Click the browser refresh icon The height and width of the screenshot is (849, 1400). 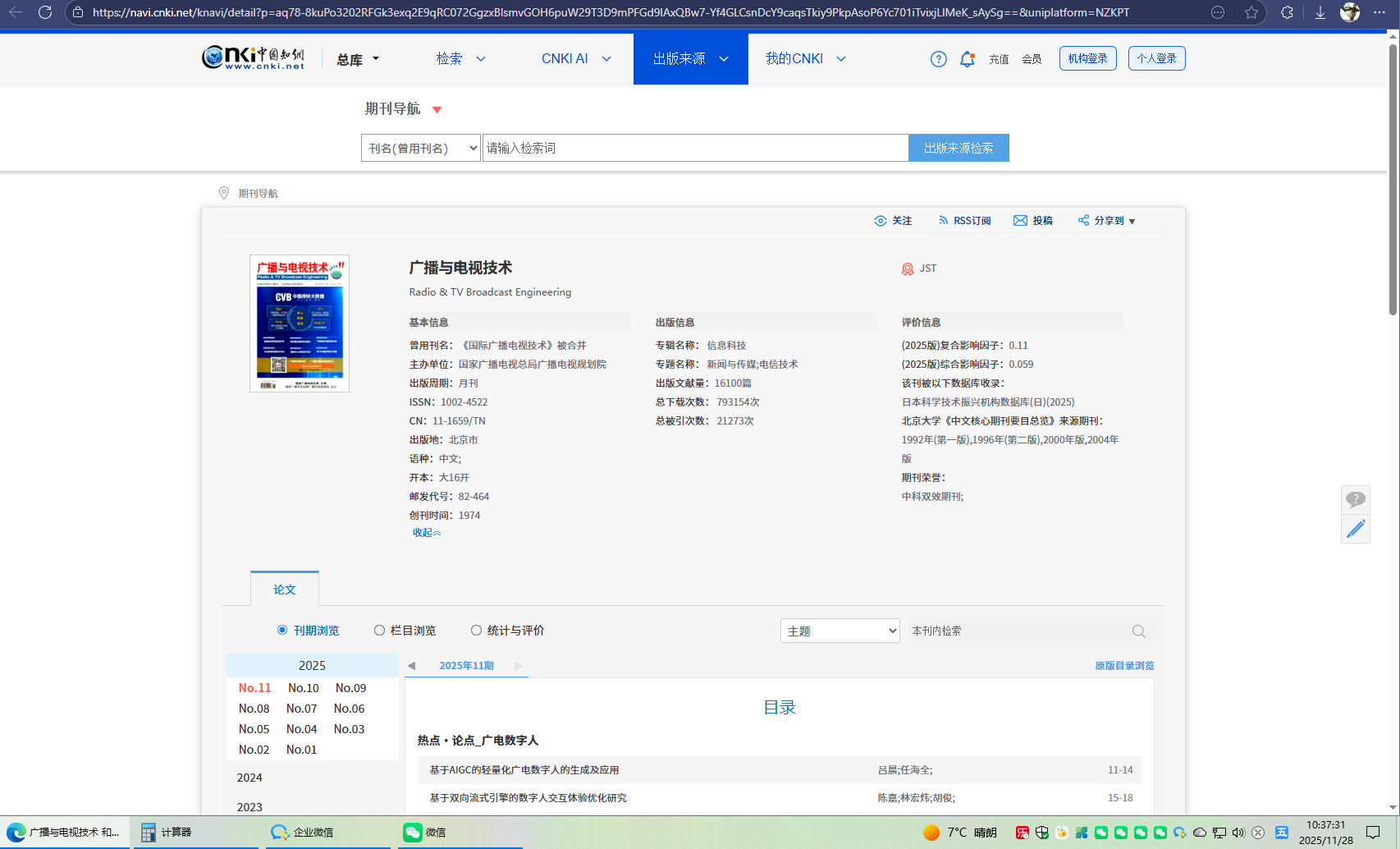[x=45, y=12]
